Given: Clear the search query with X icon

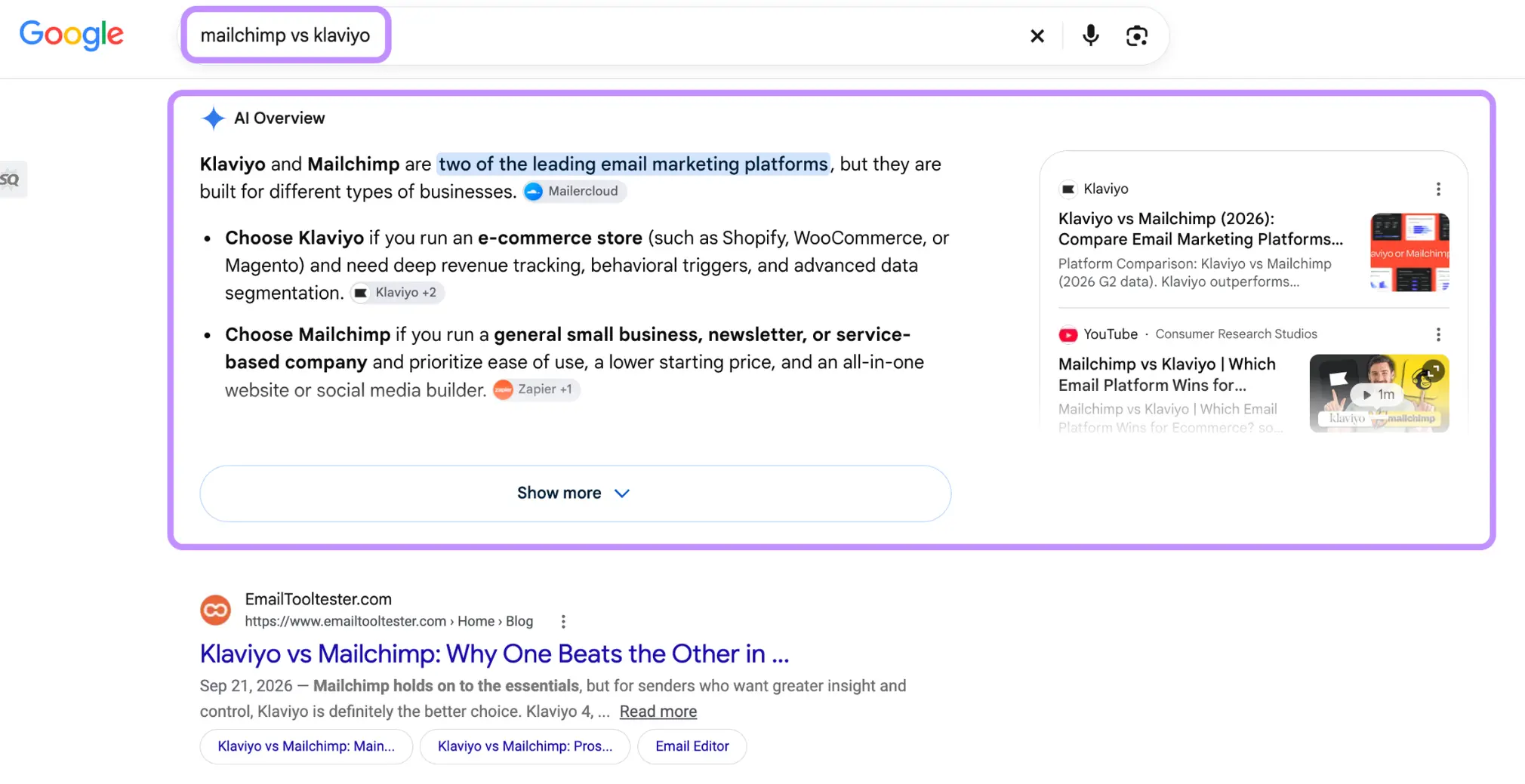Looking at the screenshot, I should (1037, 35).
